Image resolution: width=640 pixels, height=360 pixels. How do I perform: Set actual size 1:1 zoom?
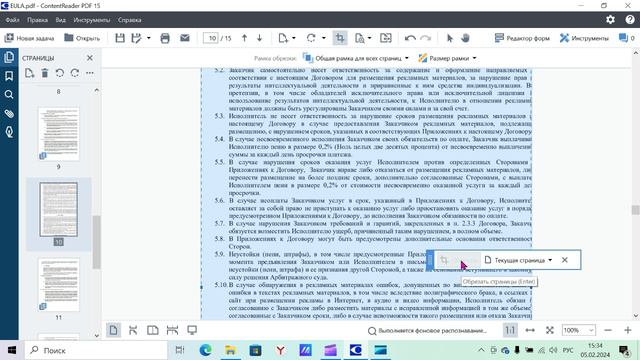tap(510, 330)
